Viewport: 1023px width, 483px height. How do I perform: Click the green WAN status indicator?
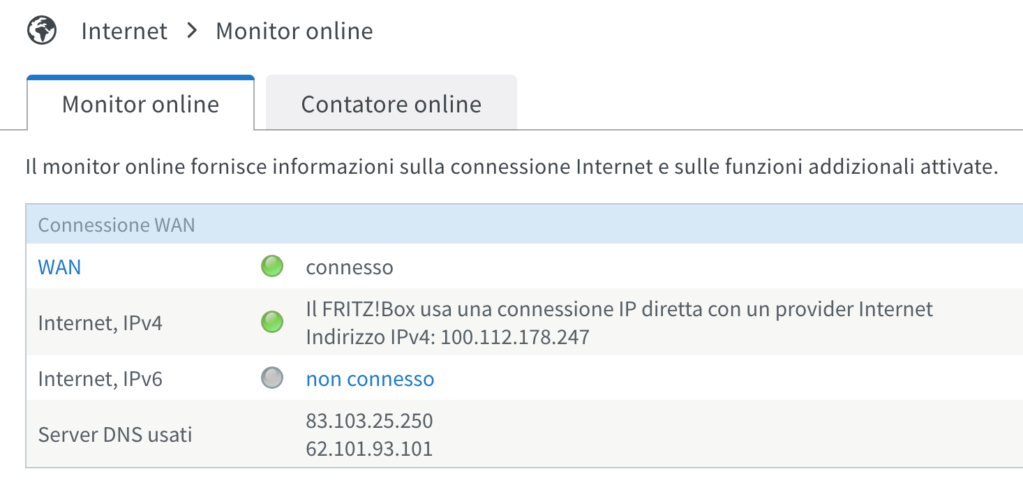pyautogui.click(x=272, y=266)
